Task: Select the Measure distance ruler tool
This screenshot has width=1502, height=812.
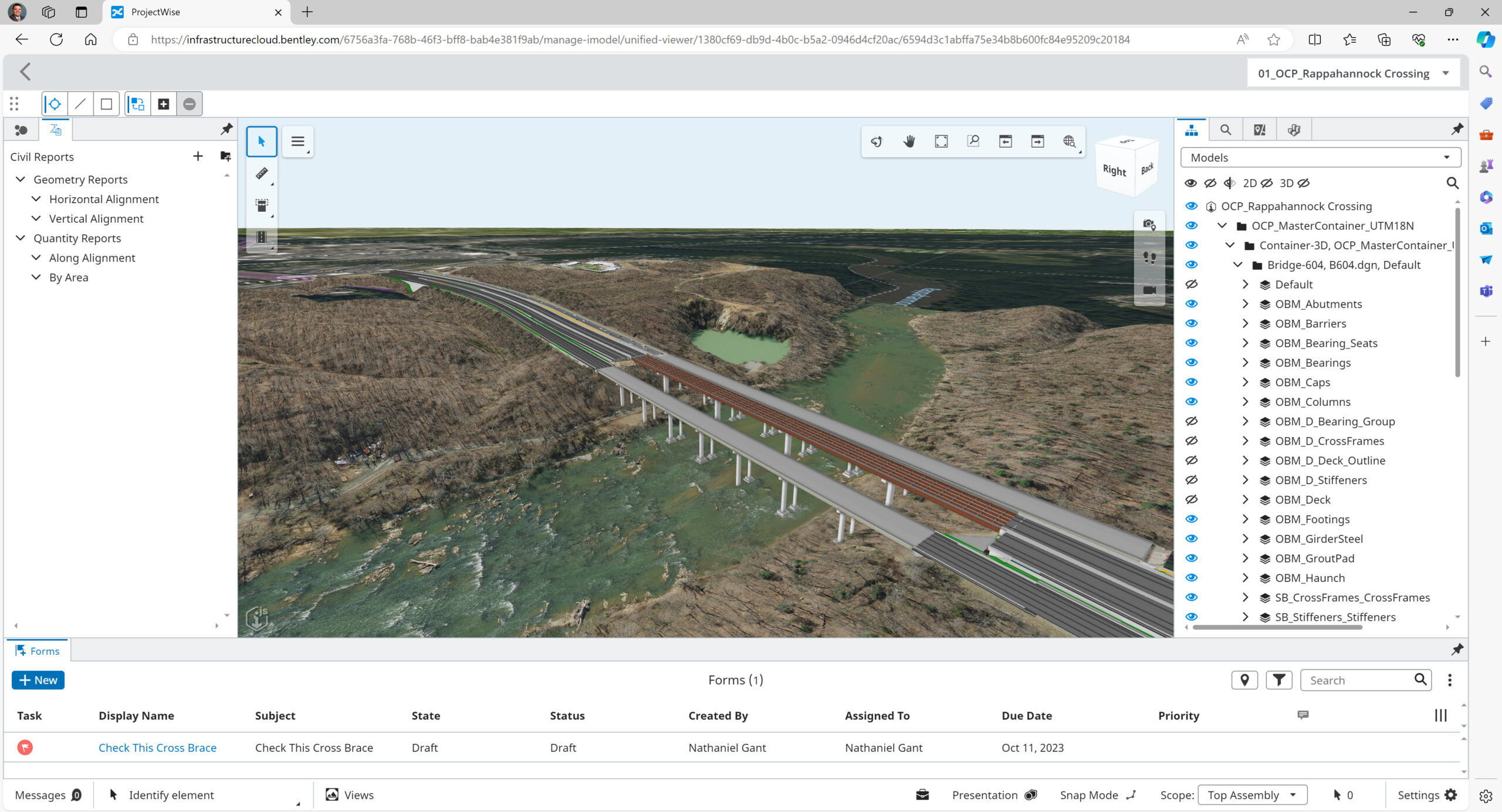Action: (262, 174)
